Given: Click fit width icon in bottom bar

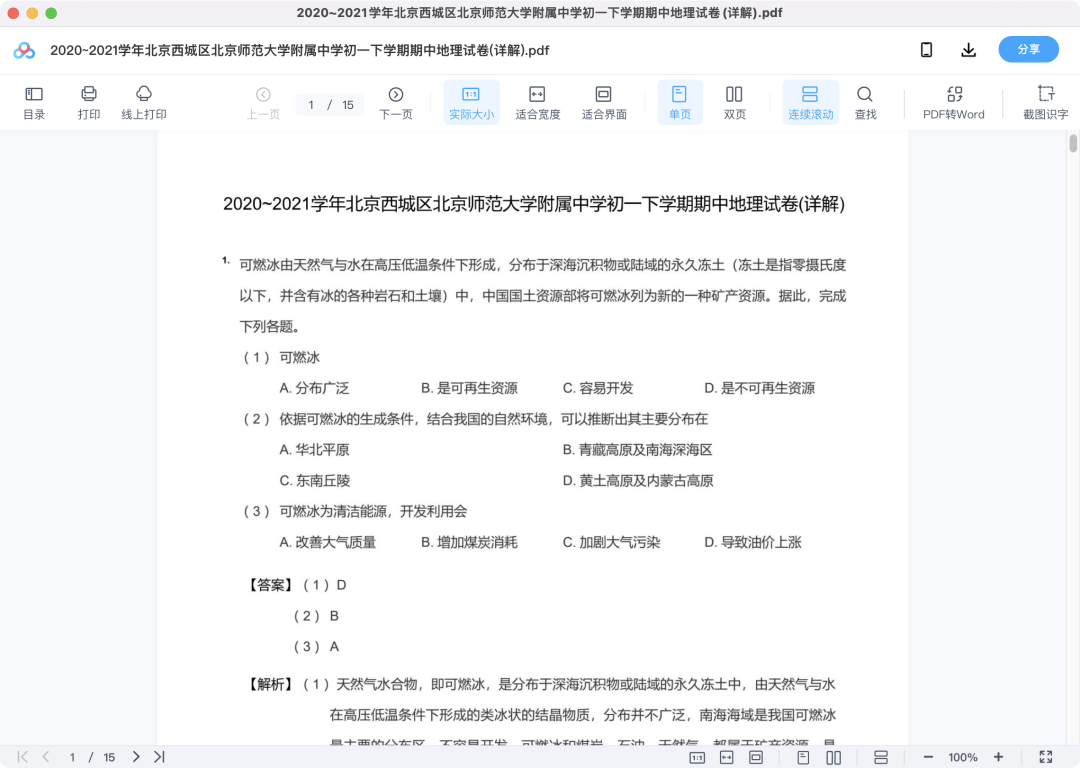Looking at the screenshot, I should click(727, 757).
